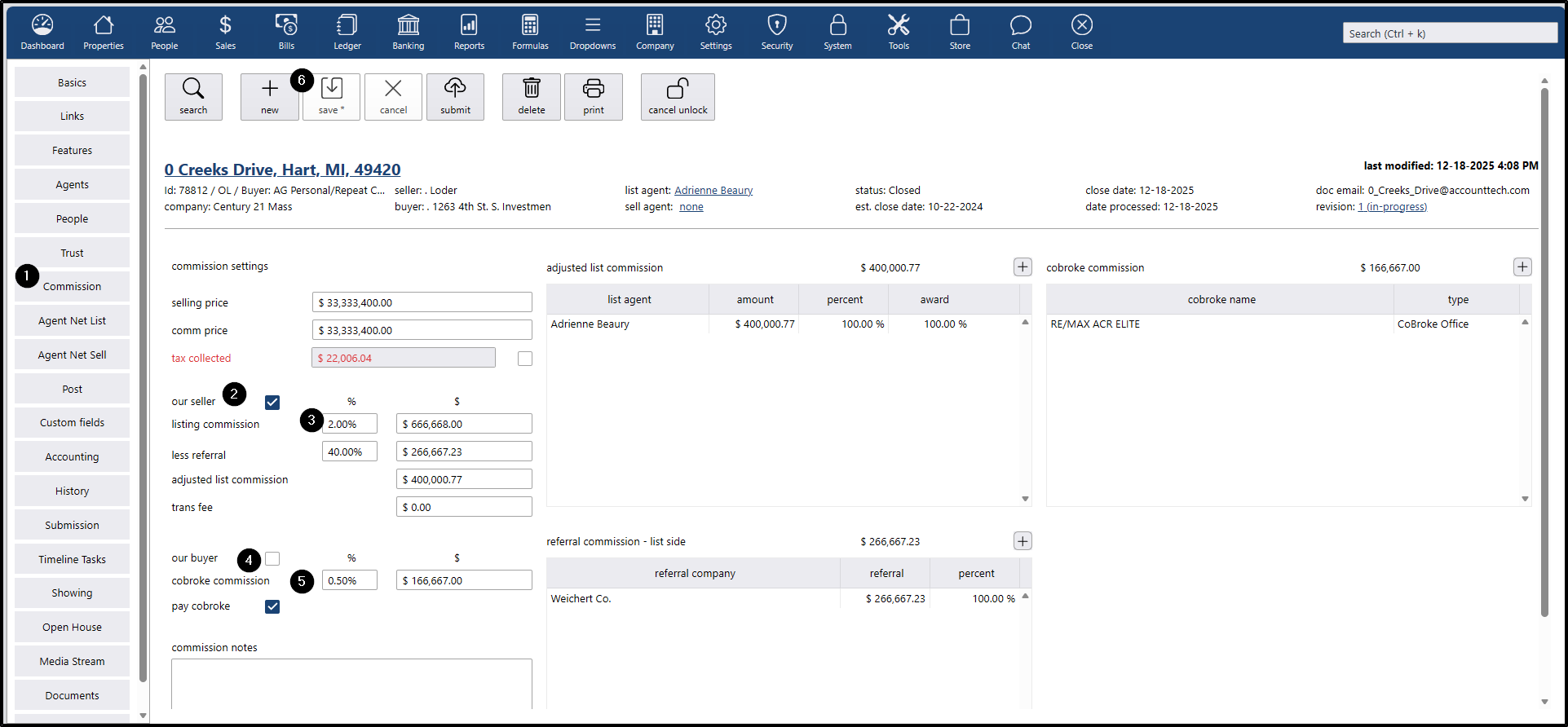Add entry with adjusted list commission plus

(x=1023, y=267)
